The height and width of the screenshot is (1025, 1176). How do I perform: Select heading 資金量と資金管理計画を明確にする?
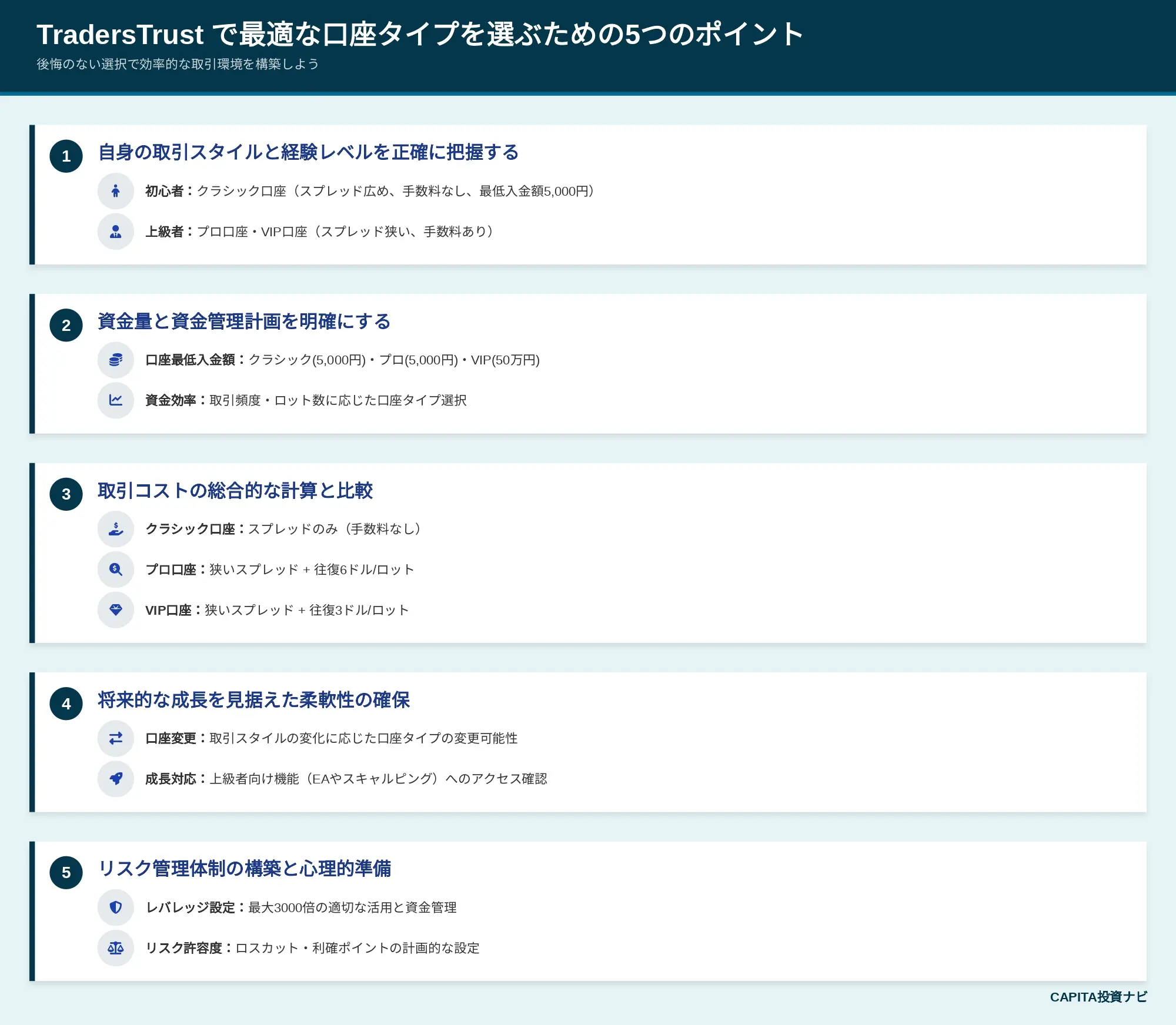tap(244, 321)
